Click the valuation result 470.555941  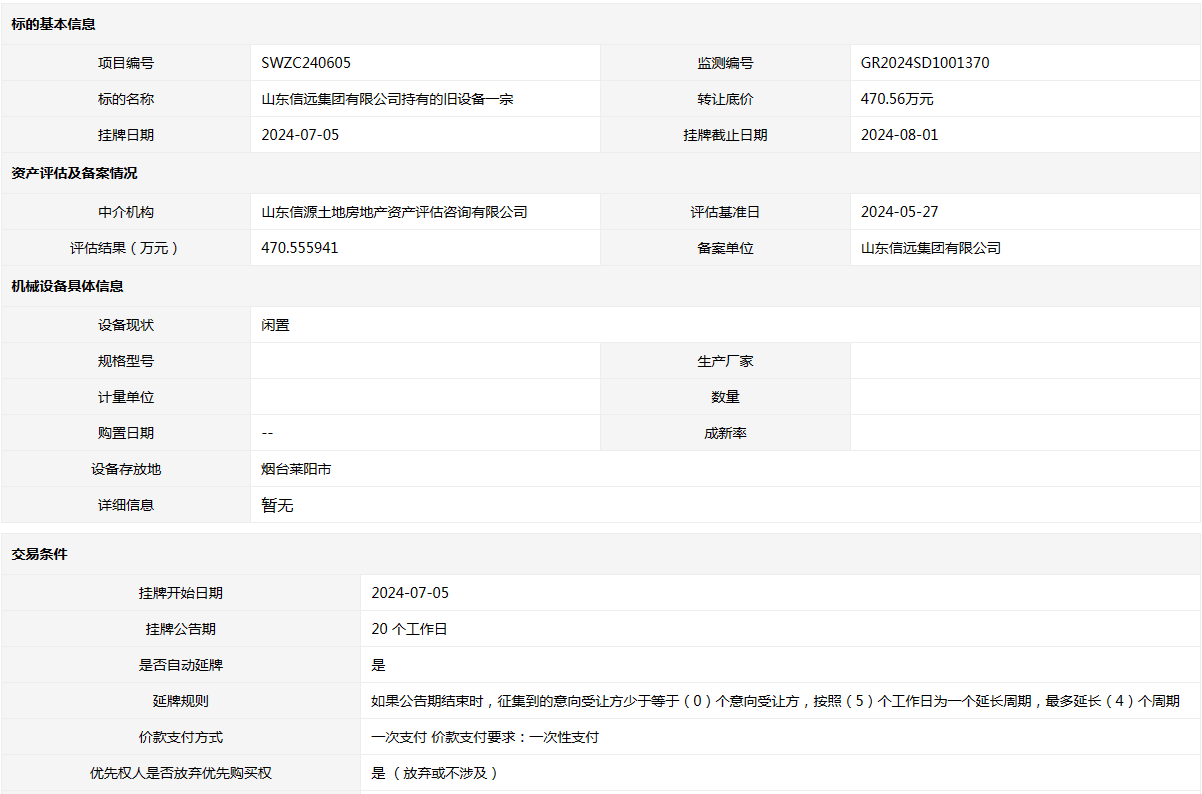[x=299, y=248]
